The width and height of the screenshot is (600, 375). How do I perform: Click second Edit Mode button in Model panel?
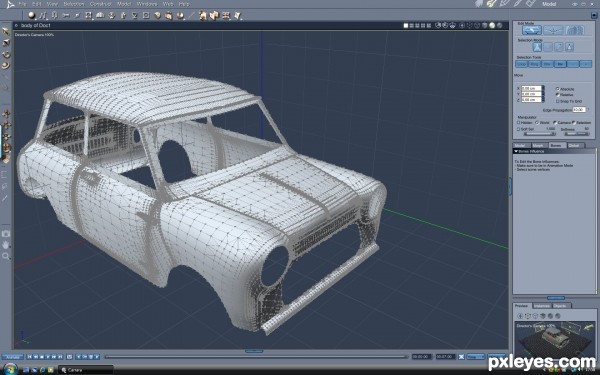coord(553,30)
